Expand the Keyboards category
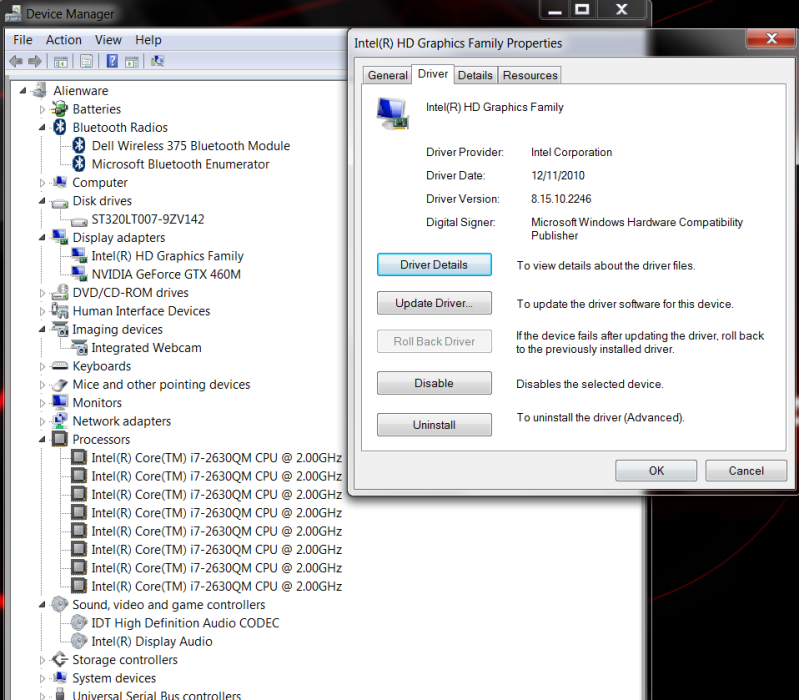 point(42,366)
